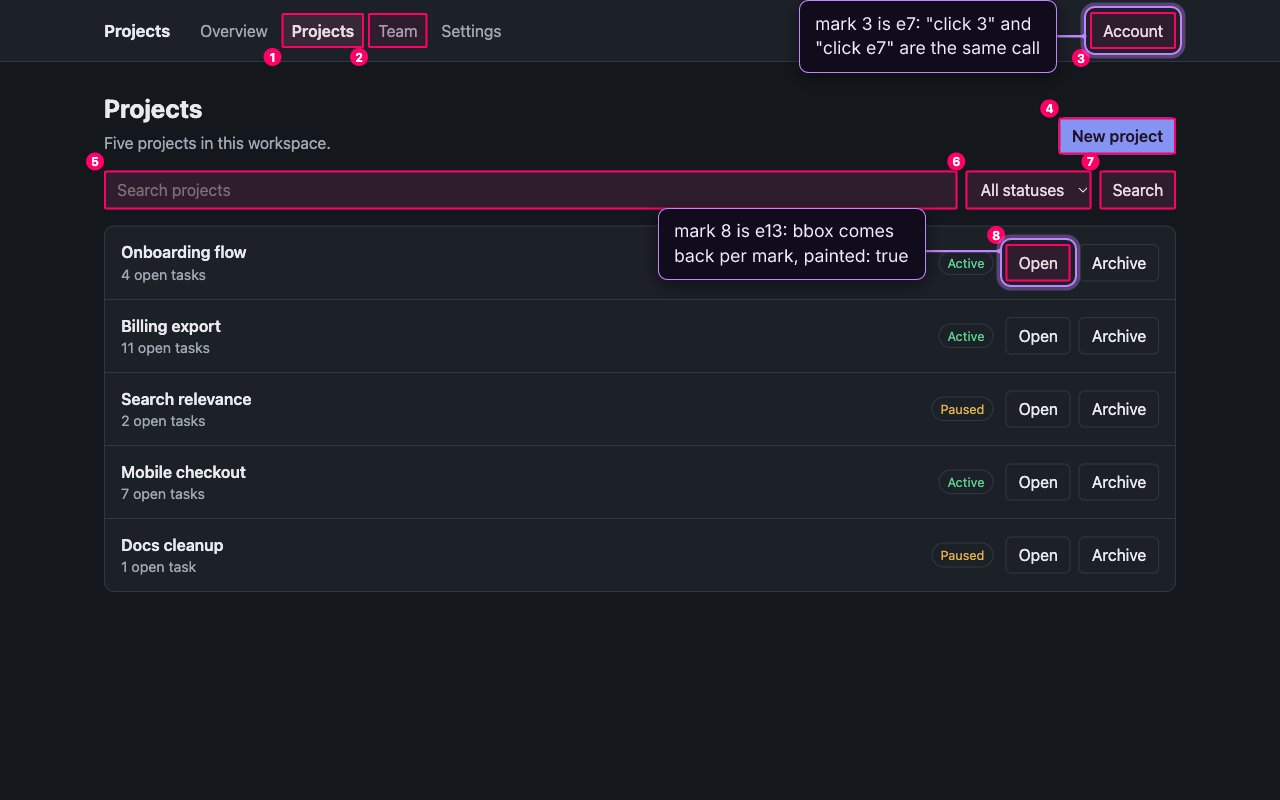Viewport: 1280px width, 800px height.
Task: Create a New project
Action: 1117,136
